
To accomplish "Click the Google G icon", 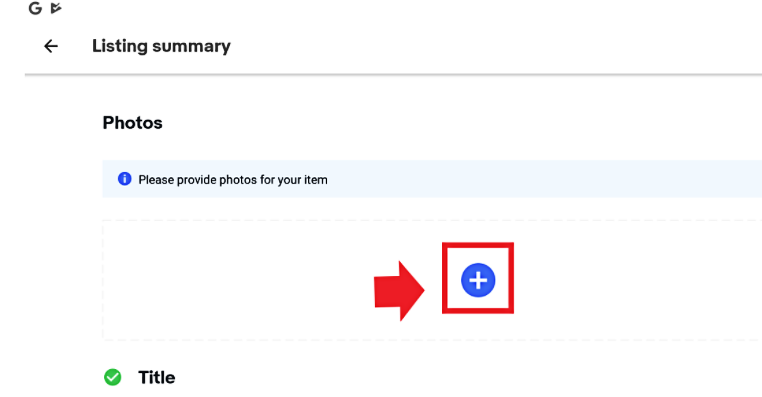I will 35,8.
